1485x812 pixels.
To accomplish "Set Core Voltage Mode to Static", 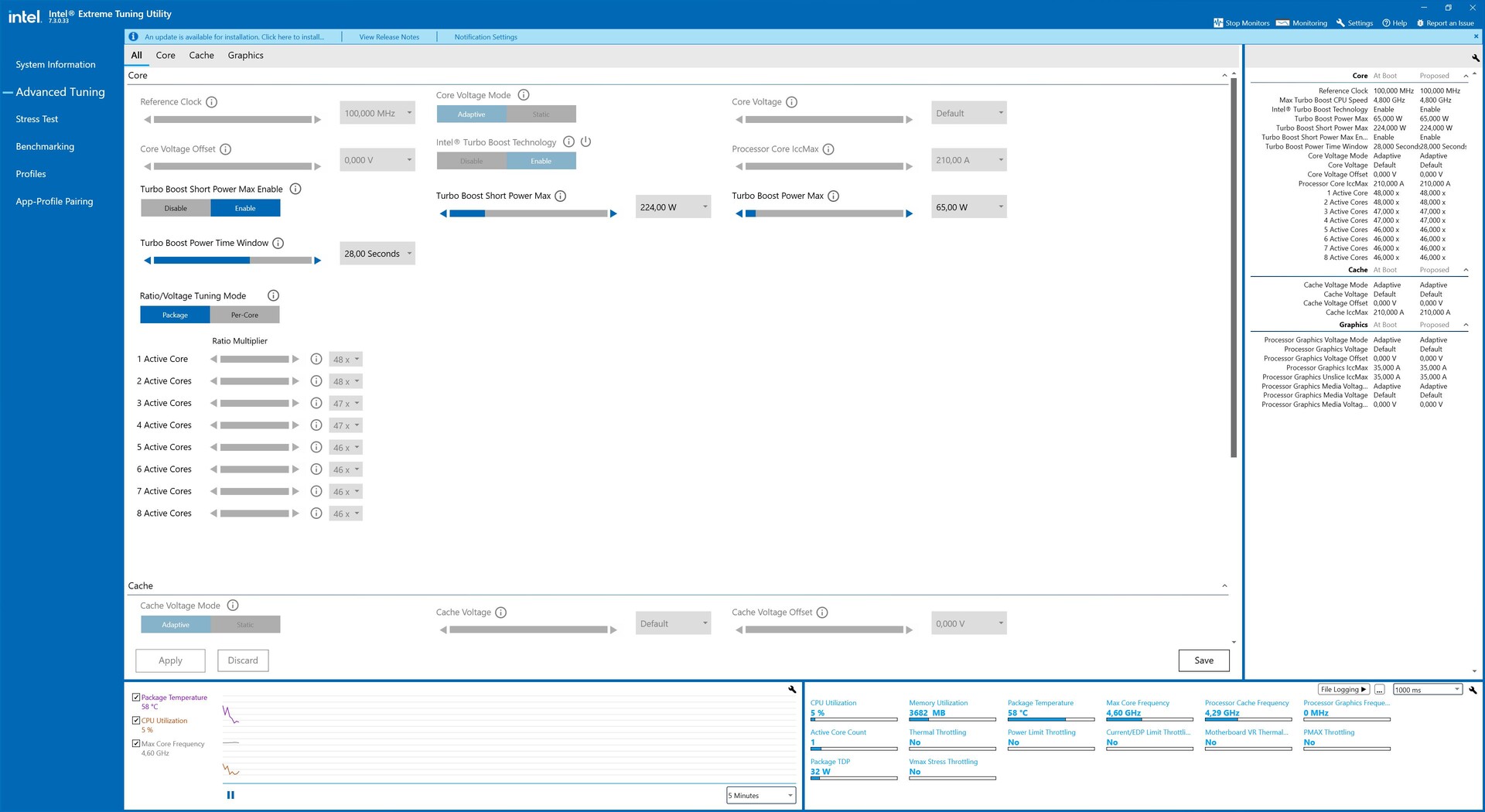I will tap(541, 114).
